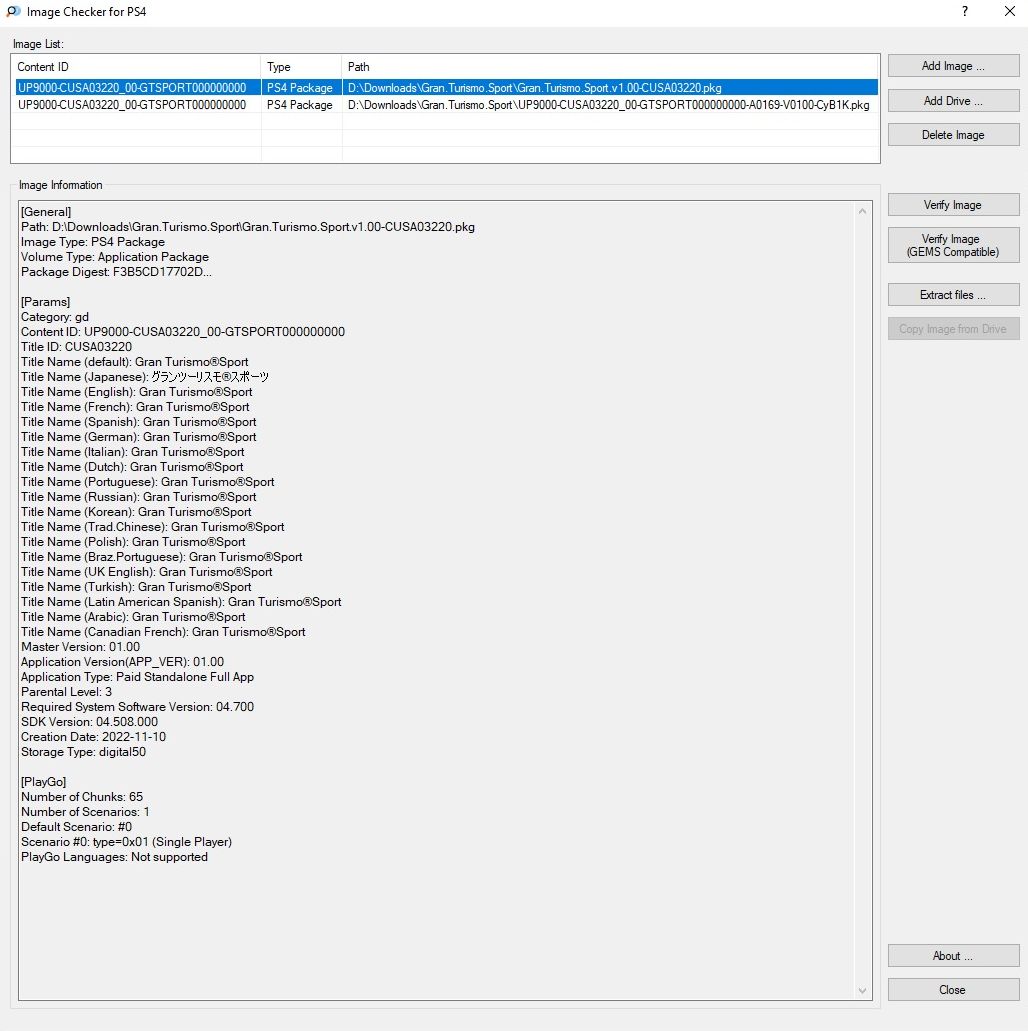
Task: Click the PS4 Package type cell in second row
Action: pos(300,105)
